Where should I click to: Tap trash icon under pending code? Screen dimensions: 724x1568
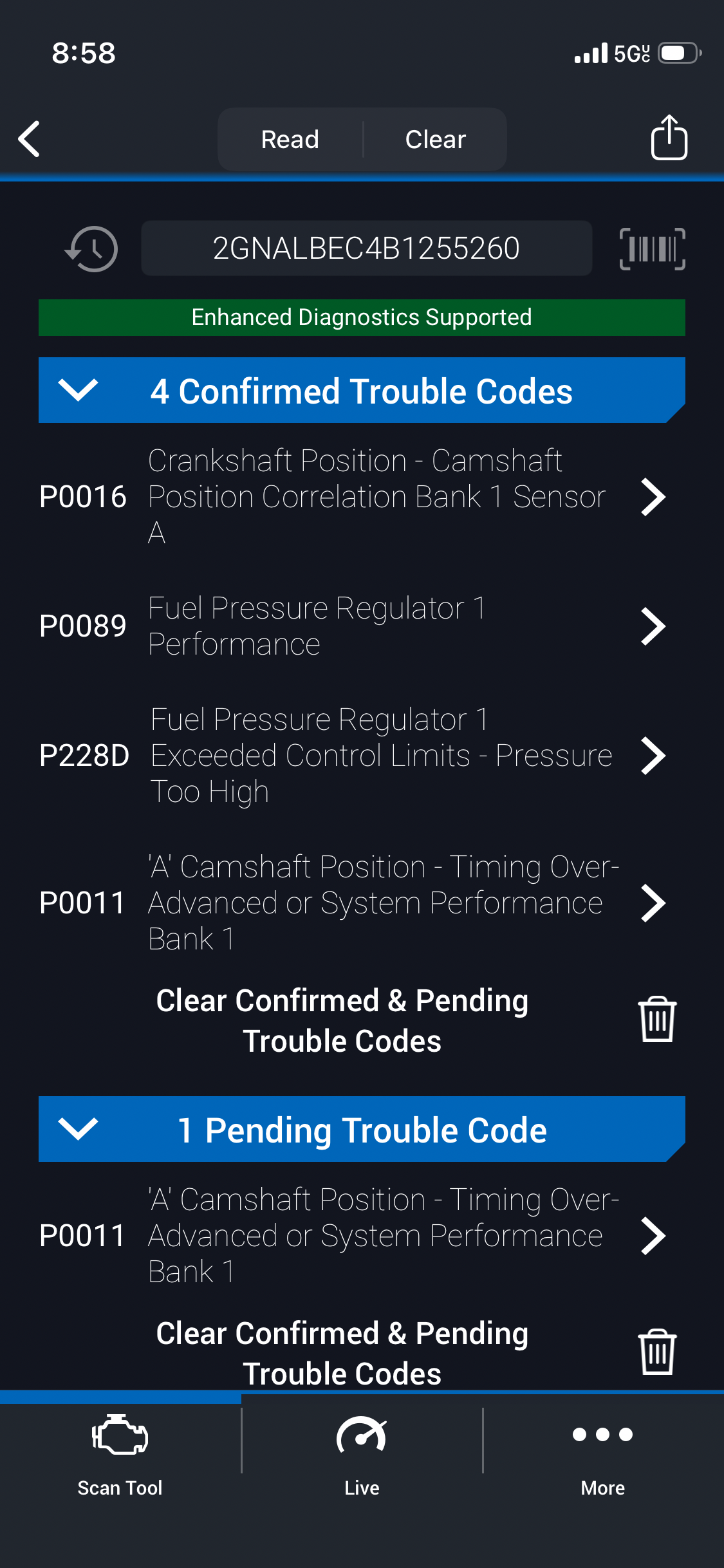point(656,1352)
